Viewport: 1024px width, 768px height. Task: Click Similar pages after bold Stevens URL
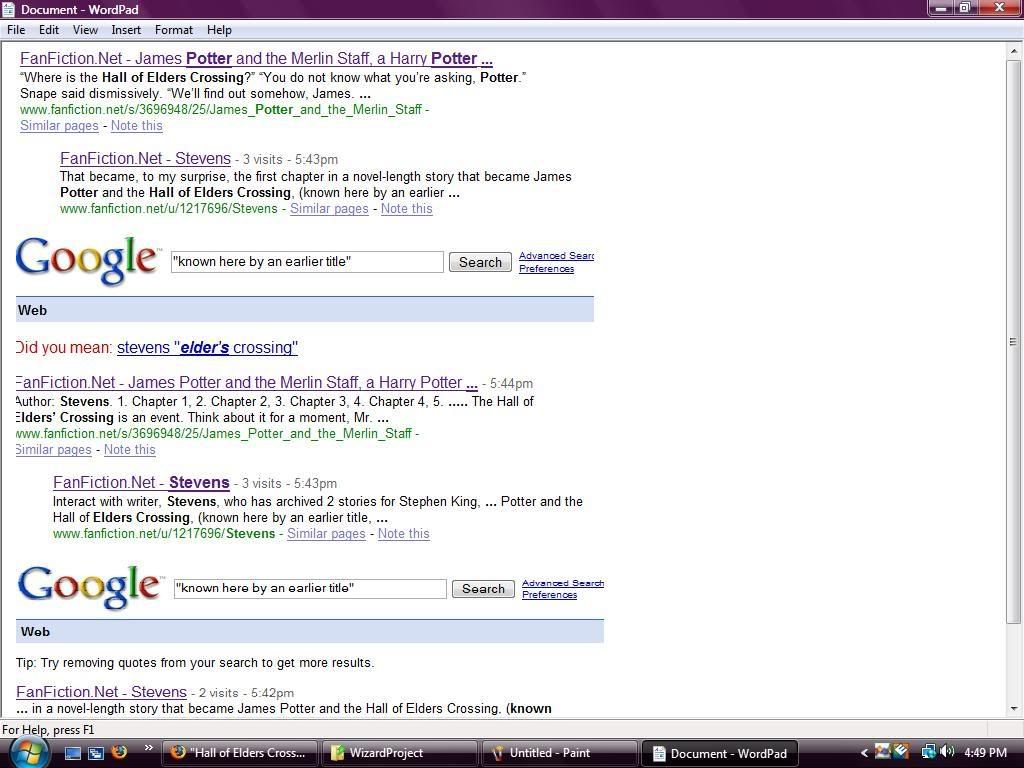(326, 534)
